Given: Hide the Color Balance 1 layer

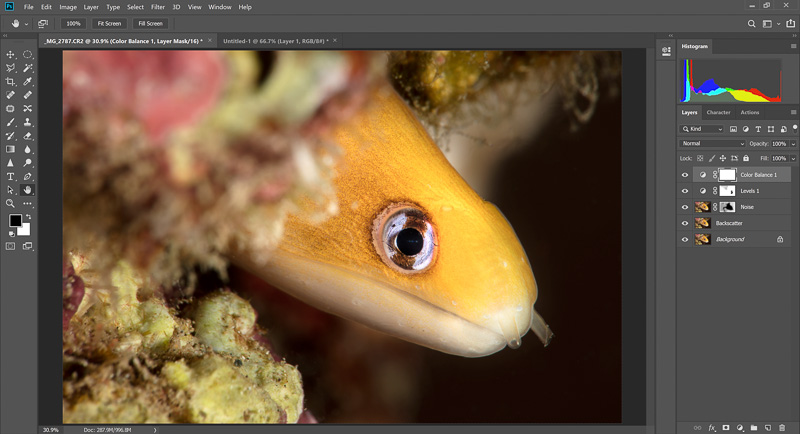Looking at the screenshot, I should (x=685, y=174).
